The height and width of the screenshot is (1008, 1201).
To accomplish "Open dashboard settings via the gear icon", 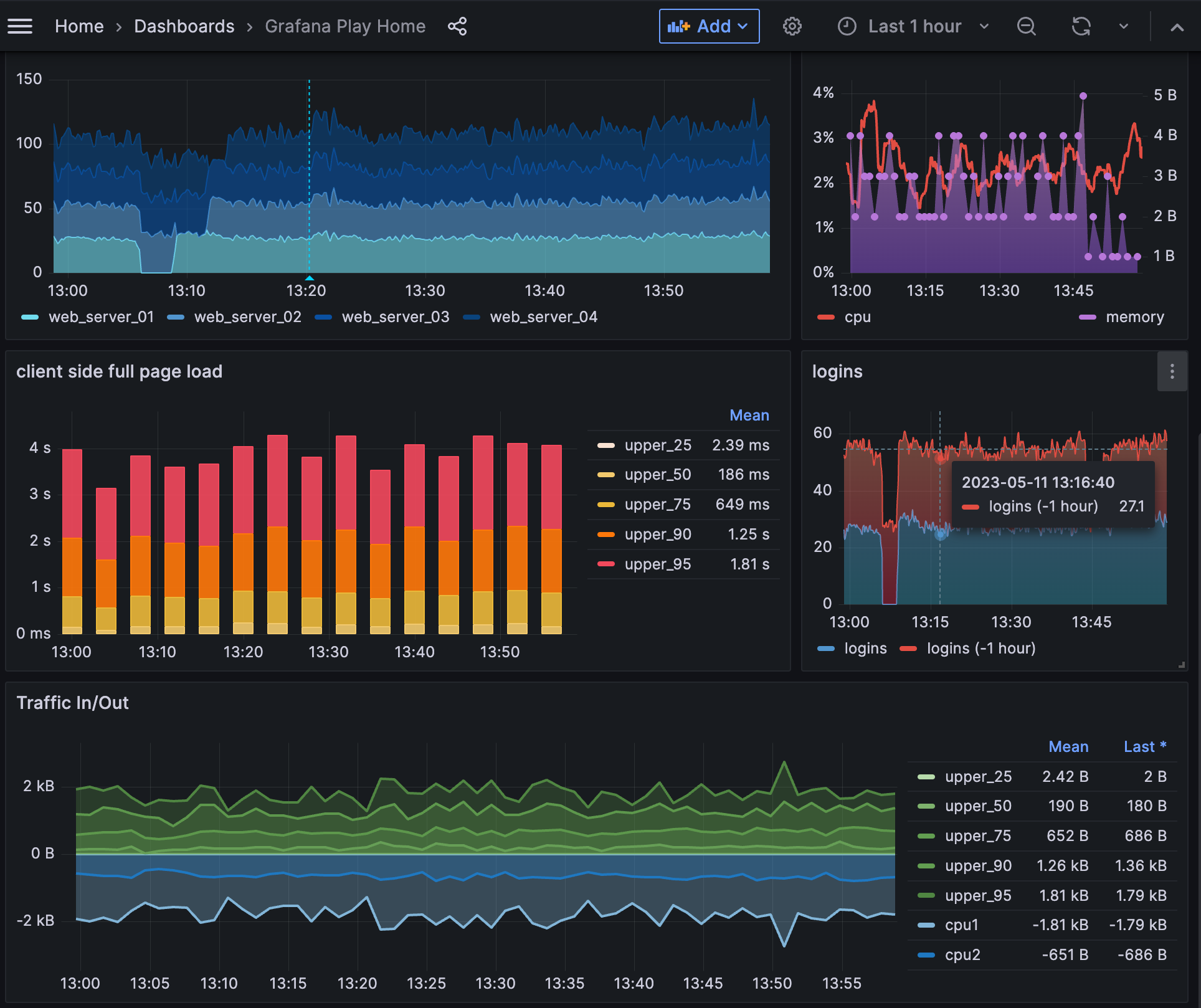I will tap(792, 26).
